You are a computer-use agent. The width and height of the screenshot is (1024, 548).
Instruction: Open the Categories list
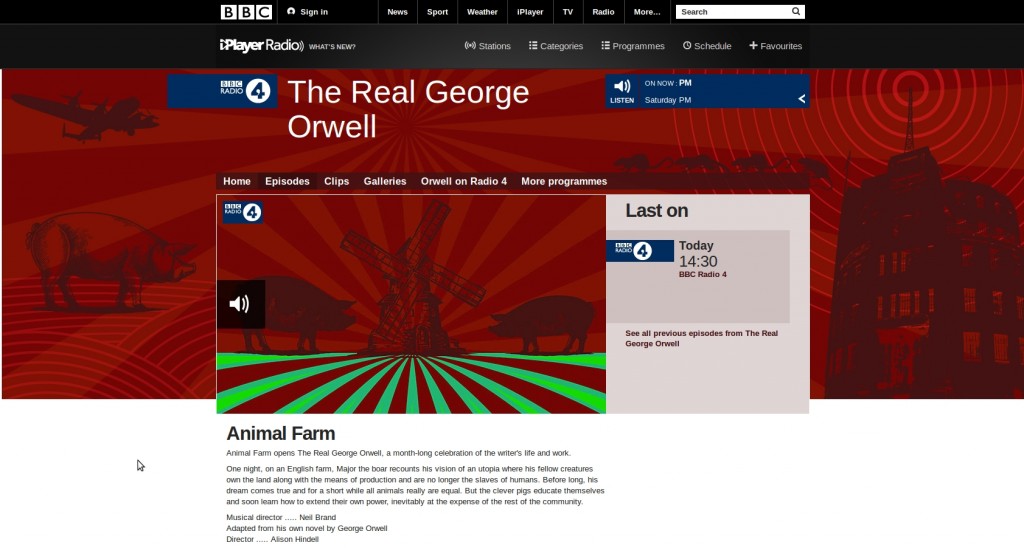[x=556, y=46]
